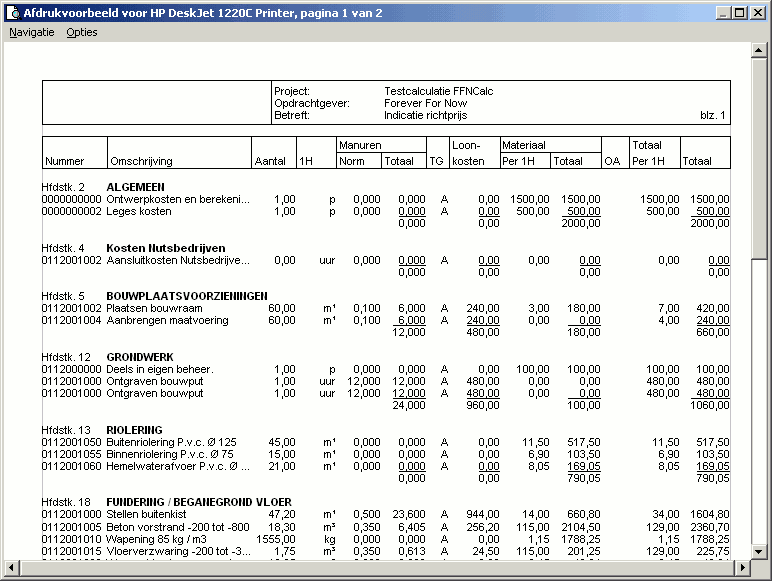Screen dimensions: 772x581
Task: Click the 'Forever For Now' client text
Action: (425, 103)
